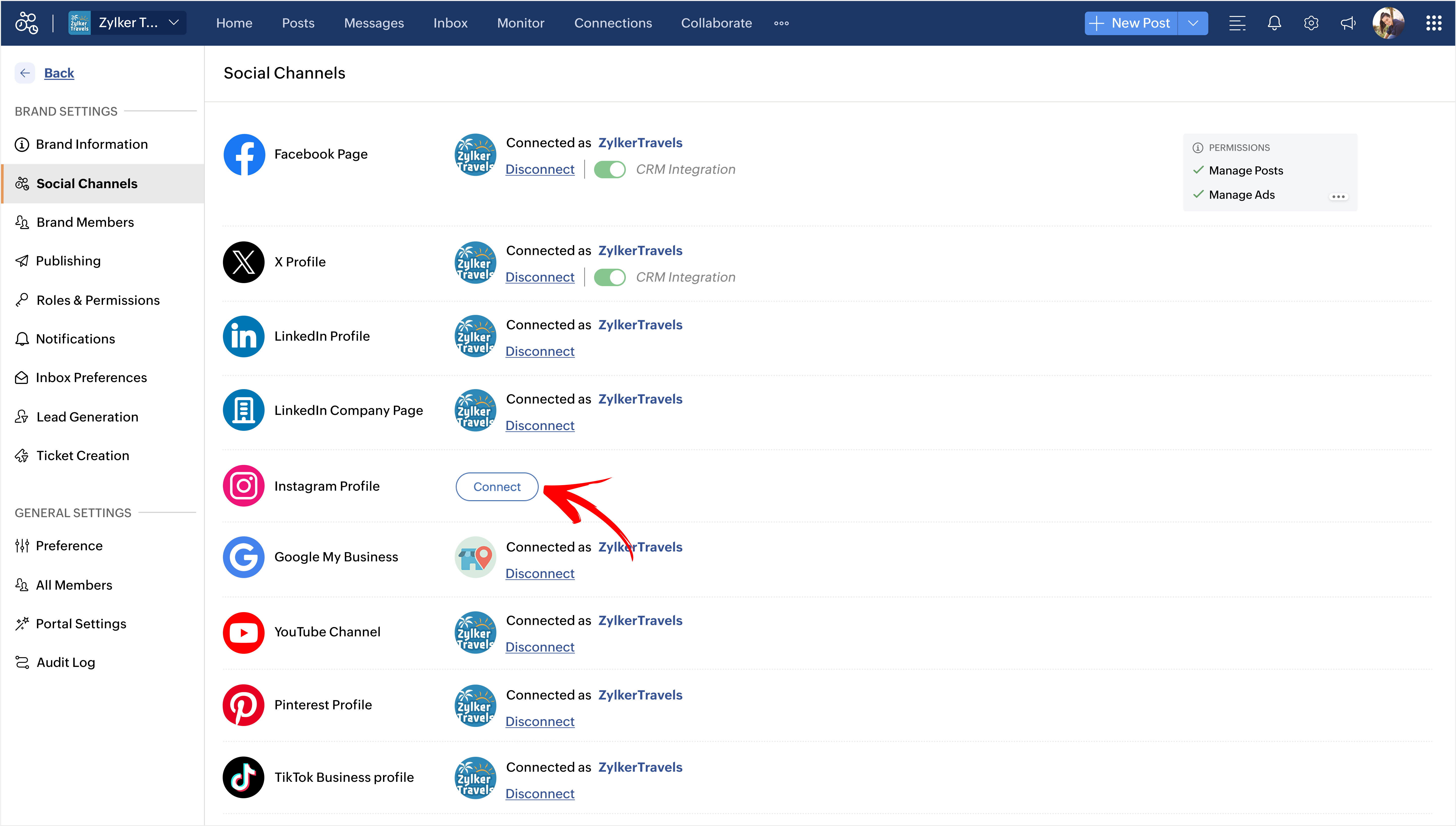Image resolution: width=1456 pixels, height=826 pixels.
Task: Click the announcements megaphone icon
Action: [x=1348, y=23]
